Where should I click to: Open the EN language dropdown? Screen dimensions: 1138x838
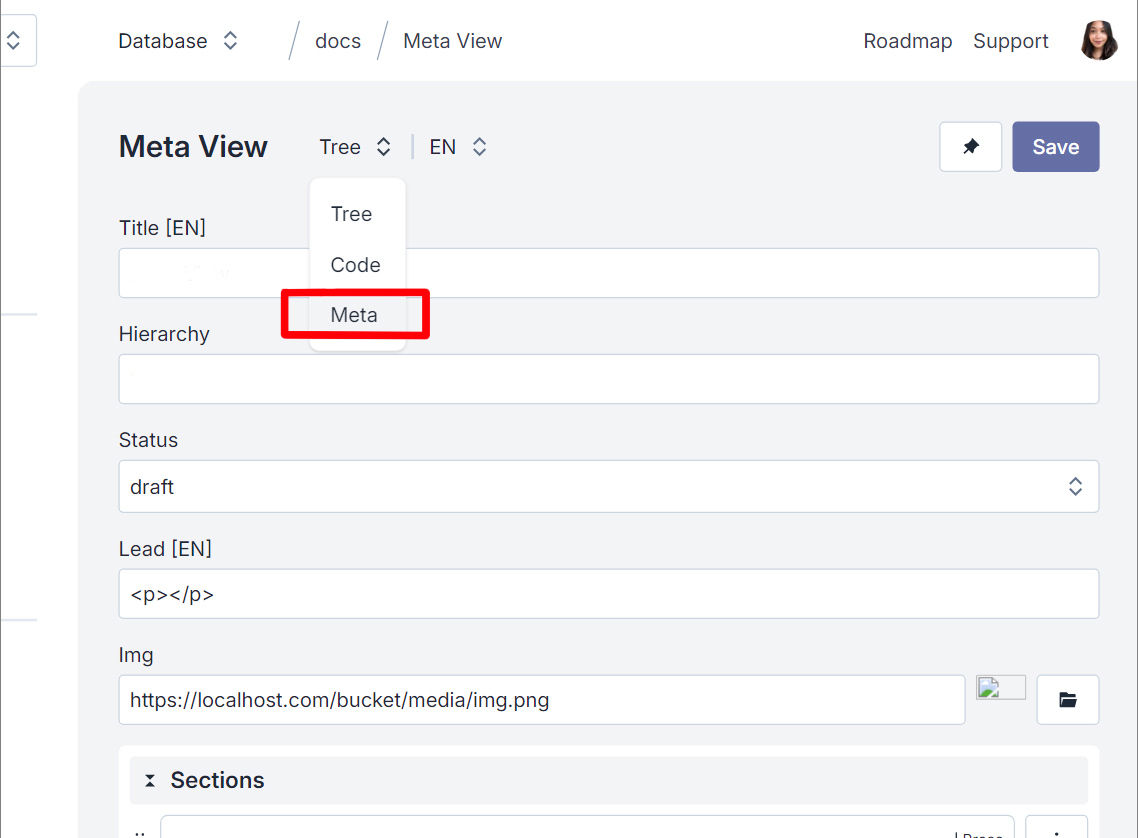[x=458, y=146]
